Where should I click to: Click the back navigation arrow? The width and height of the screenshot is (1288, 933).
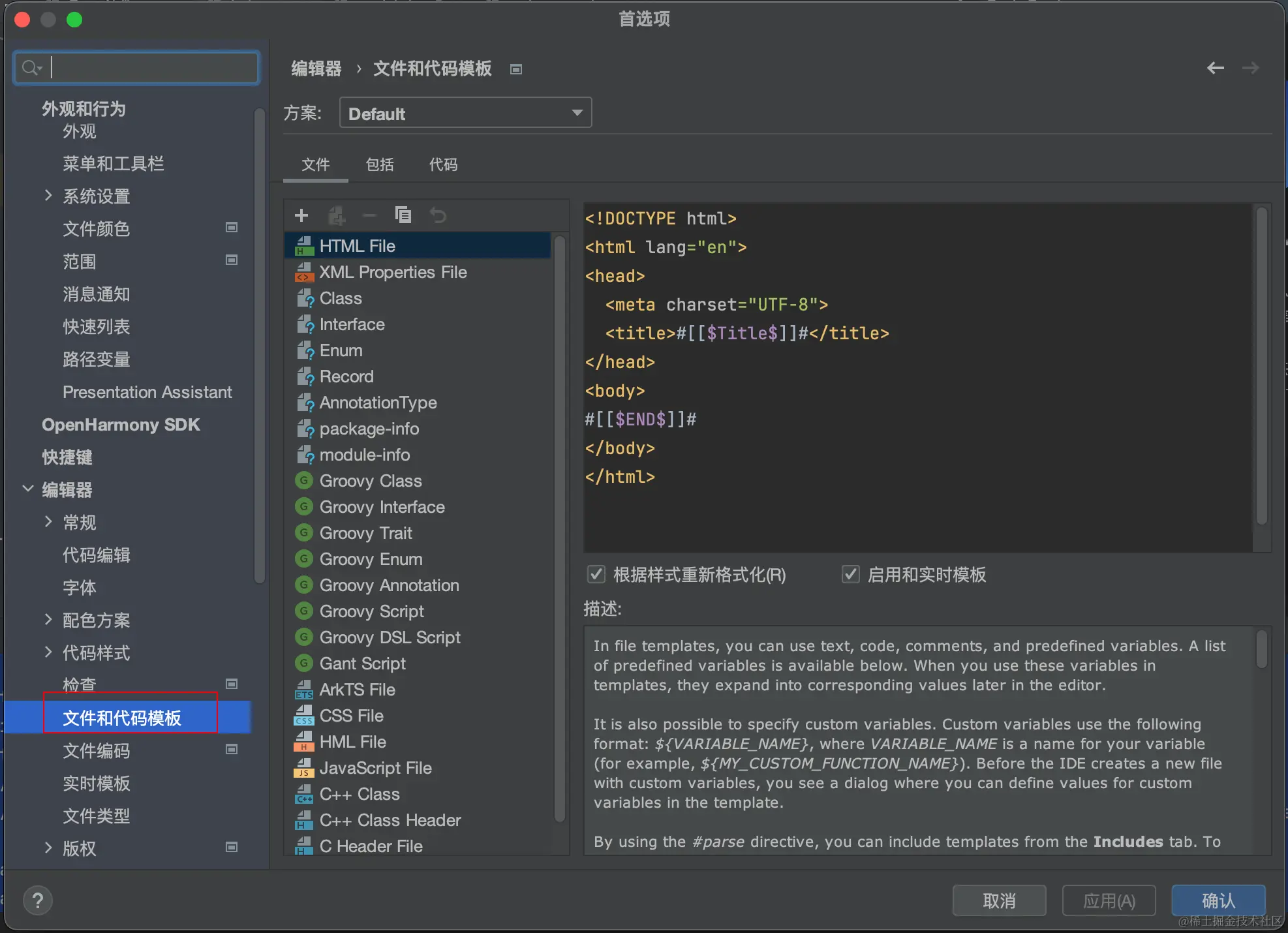pyautogui.click(x=1215, y=68)
